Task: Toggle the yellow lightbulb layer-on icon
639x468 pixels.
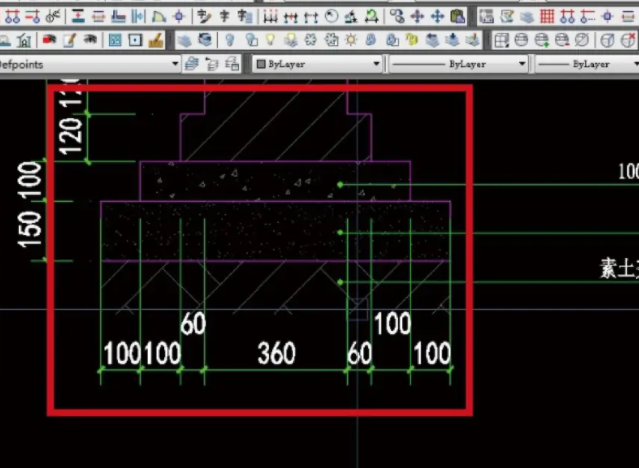Action: [270, 40]
